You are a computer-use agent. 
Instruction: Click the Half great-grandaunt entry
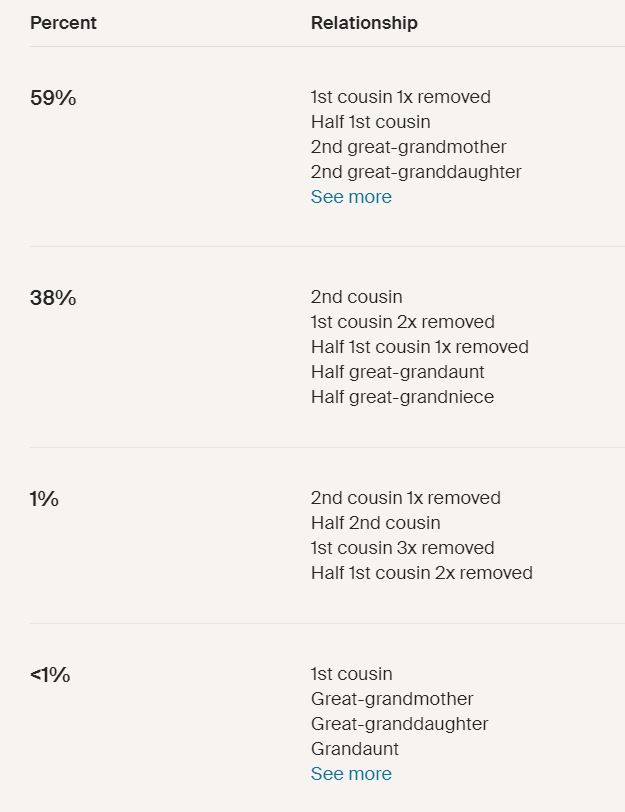[398, 372]
